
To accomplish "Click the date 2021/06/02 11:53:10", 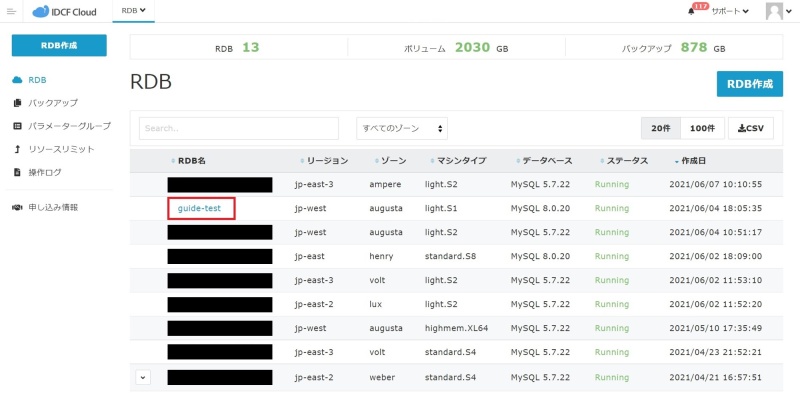I will [715, 280].
